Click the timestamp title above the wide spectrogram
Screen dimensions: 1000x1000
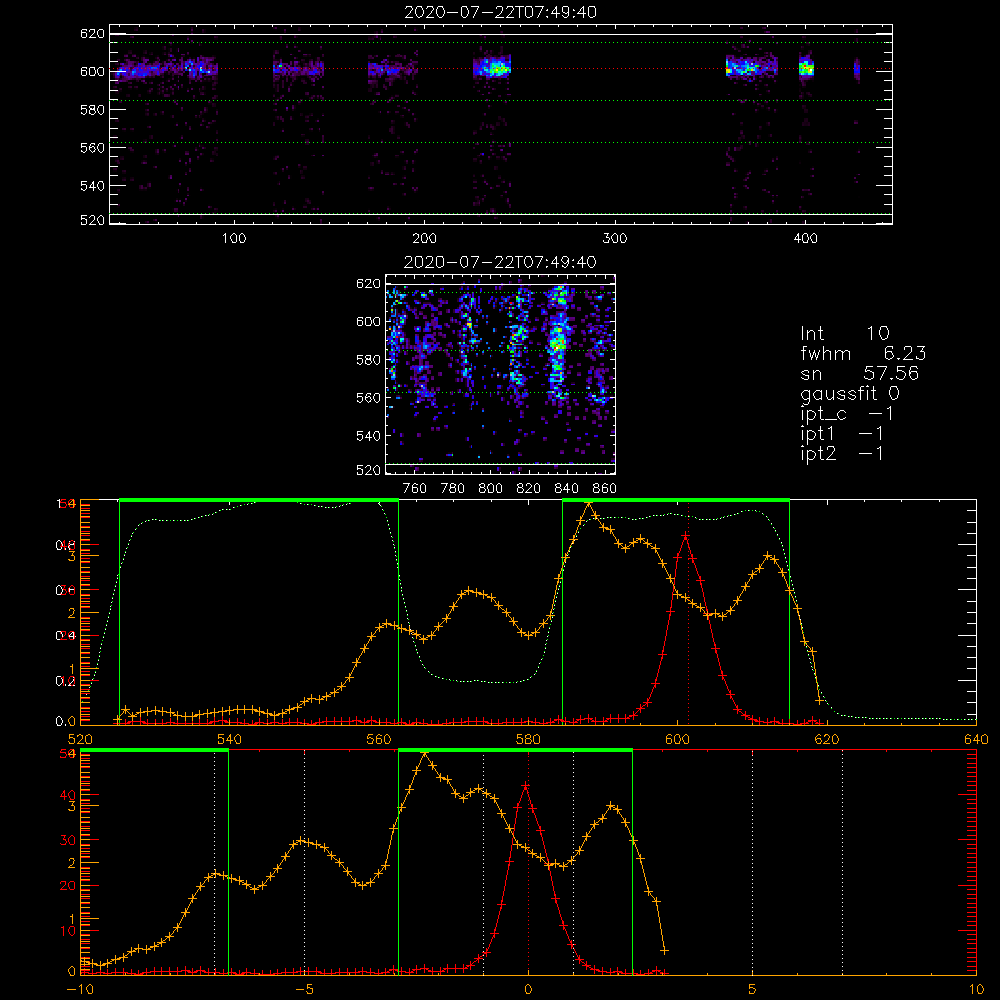pos(501,12)
